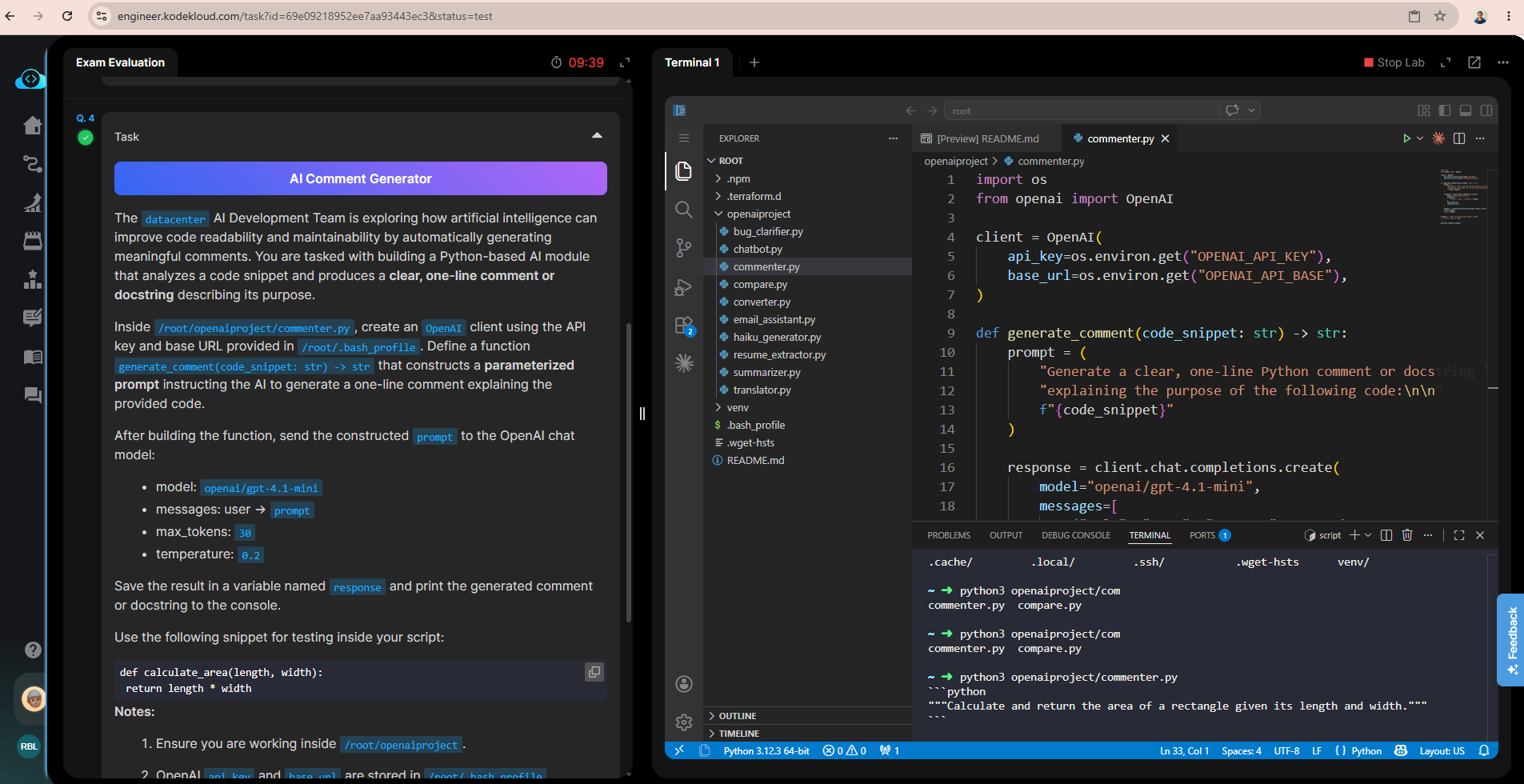Click Python language mode in status bar
Screen dimensions: 1524x784
(1366, 750)
